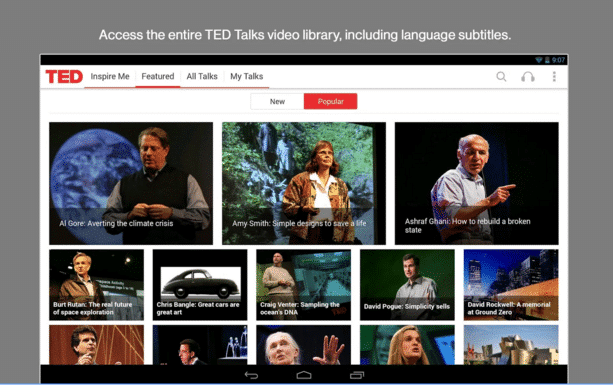Open Ashraf Ghani broken state talk

[x=477, y=183]
